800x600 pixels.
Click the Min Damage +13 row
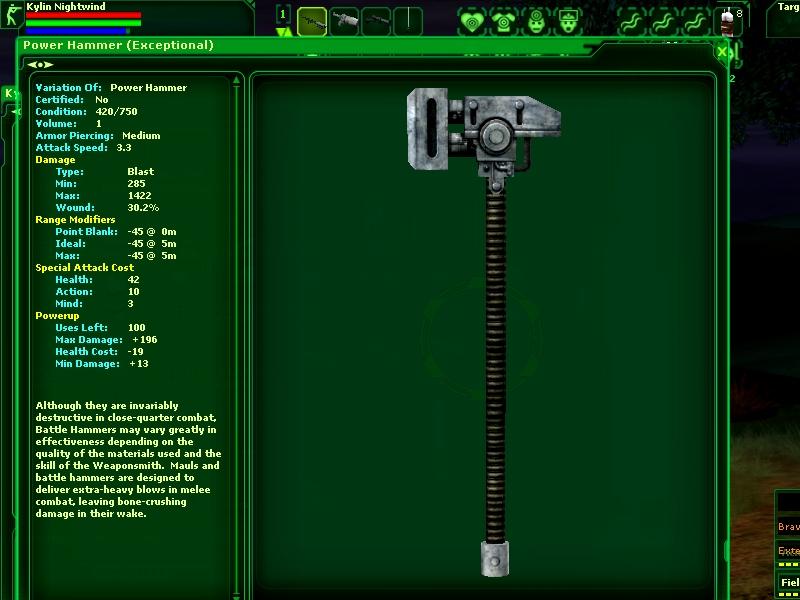102,363
